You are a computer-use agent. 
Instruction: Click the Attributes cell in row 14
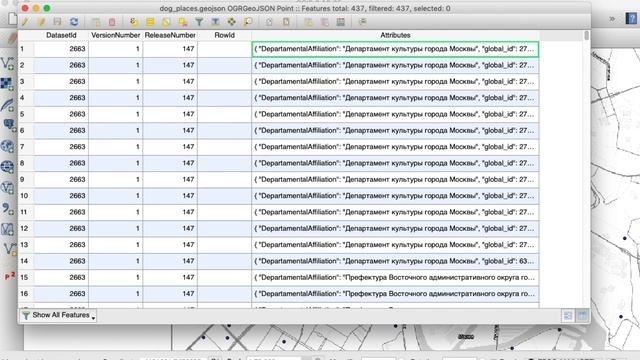tap(396, 261)
